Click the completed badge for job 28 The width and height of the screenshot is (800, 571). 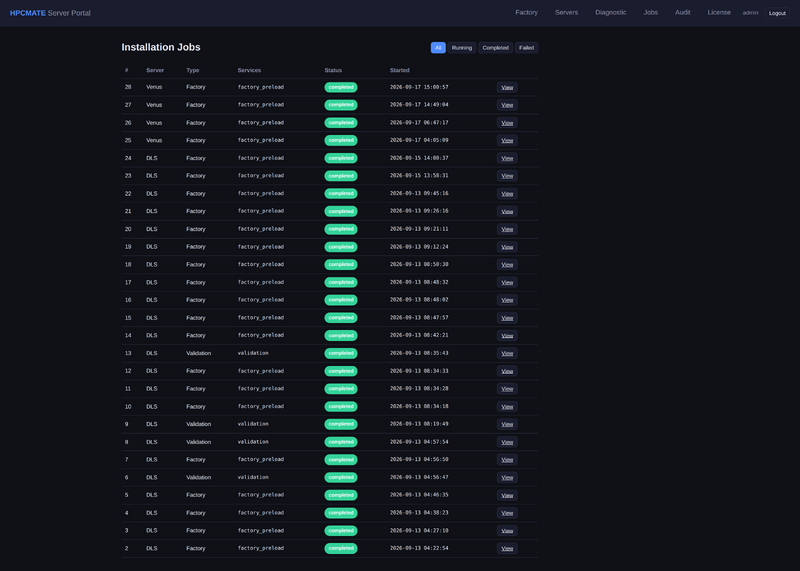[341, 87]
